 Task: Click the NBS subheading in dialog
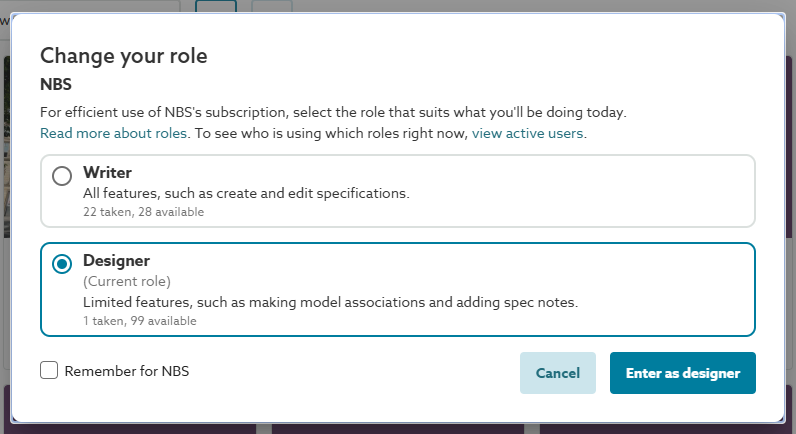pyautogui.click(x=55, y=85)
